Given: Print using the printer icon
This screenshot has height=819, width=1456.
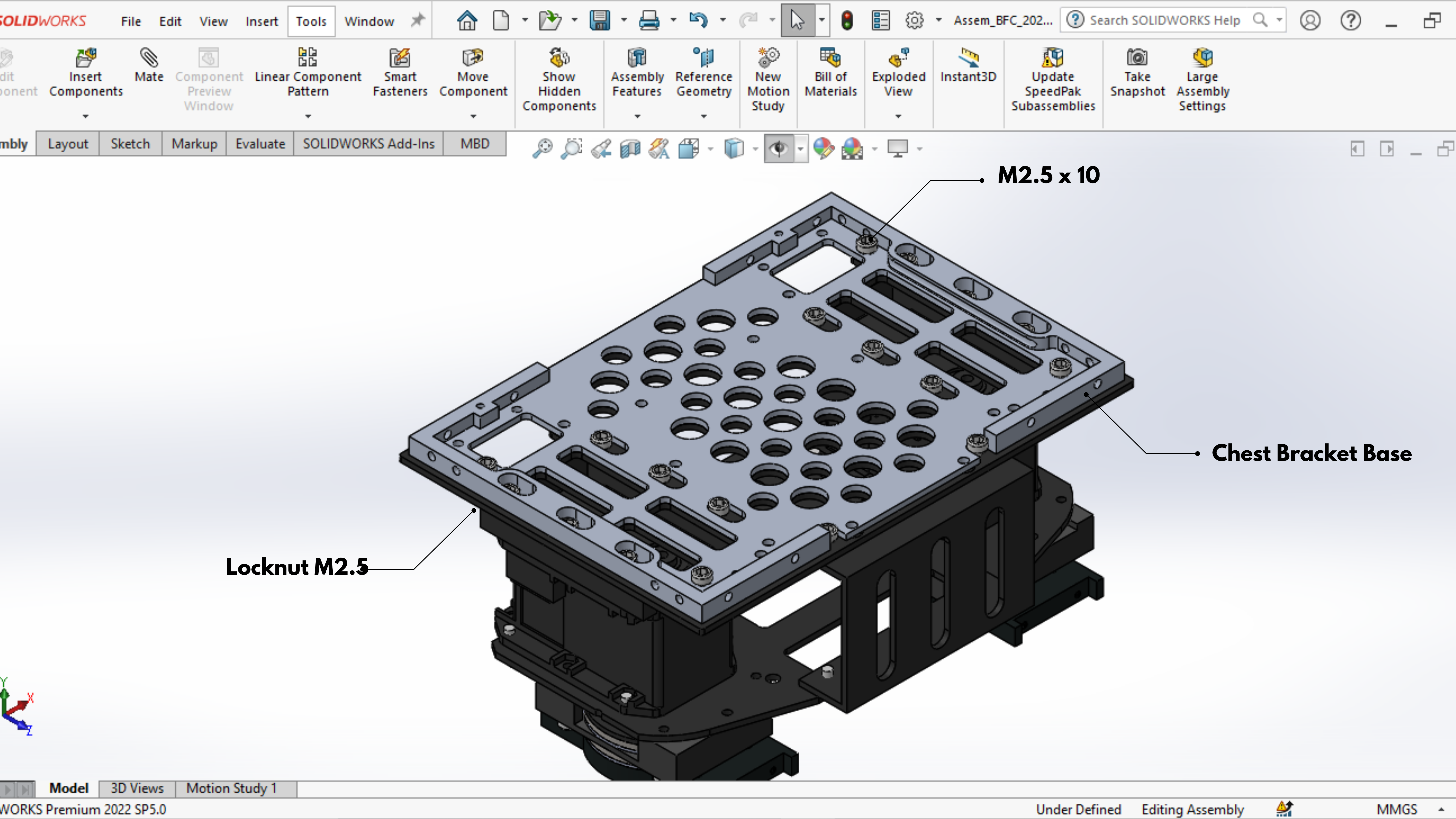Looking at the screenshot, I should pos(649,21).
